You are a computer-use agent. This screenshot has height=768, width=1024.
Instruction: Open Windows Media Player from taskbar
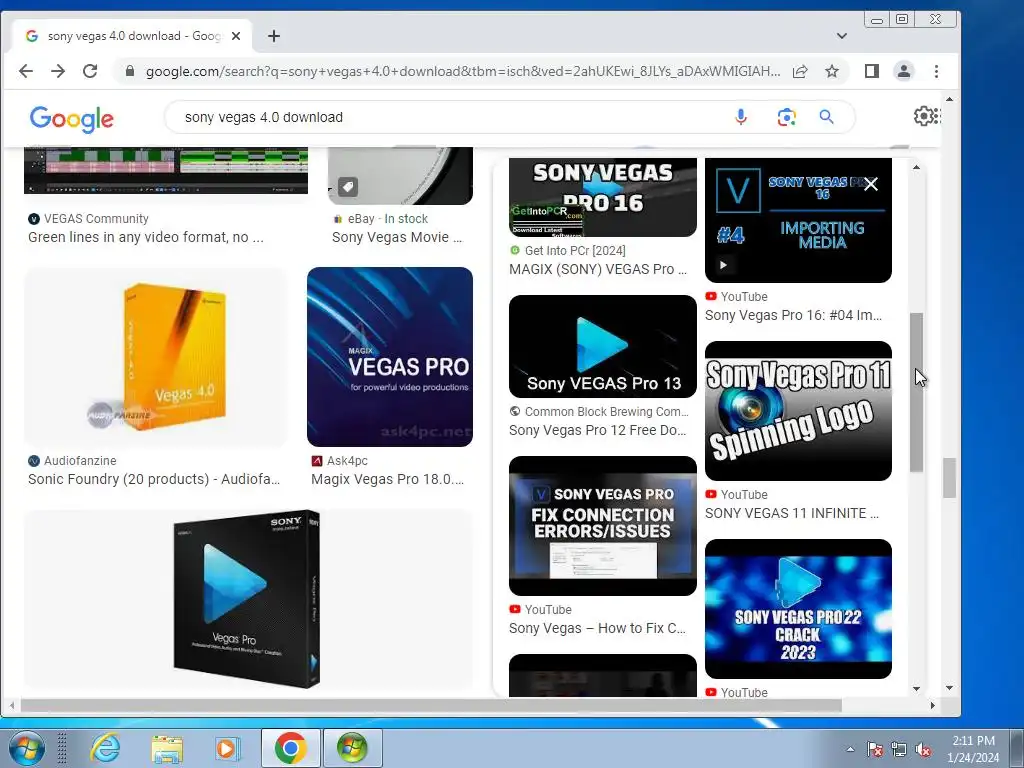click(227, 748)
